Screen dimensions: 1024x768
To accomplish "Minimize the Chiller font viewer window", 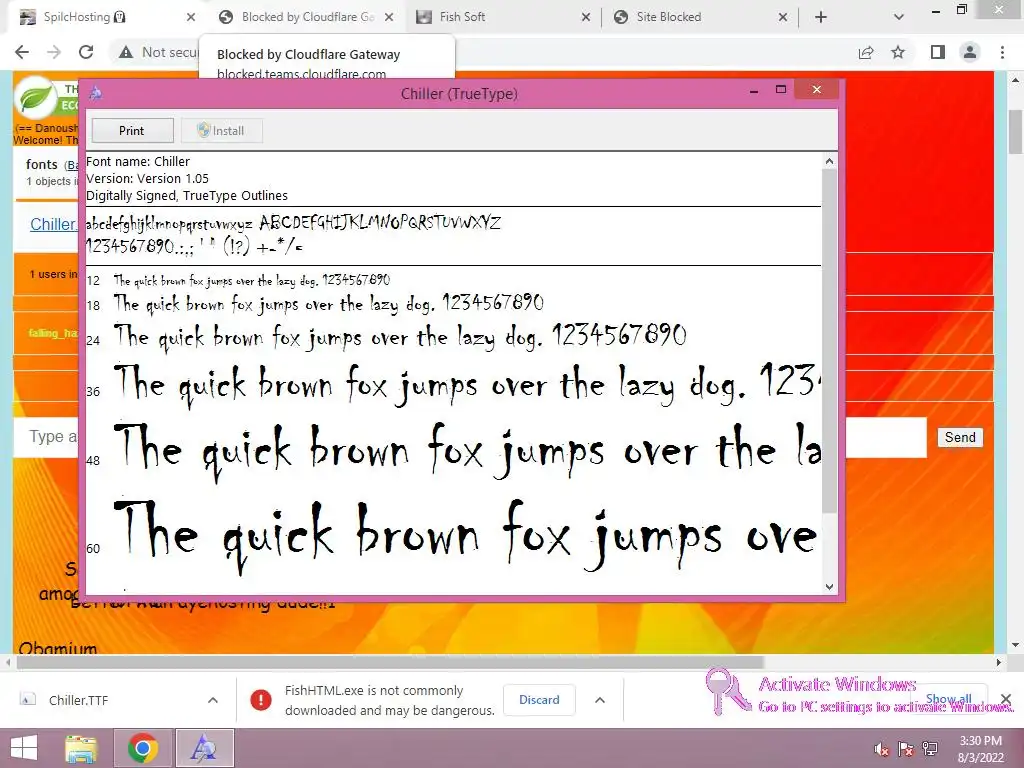I will [x=754, y=91].
